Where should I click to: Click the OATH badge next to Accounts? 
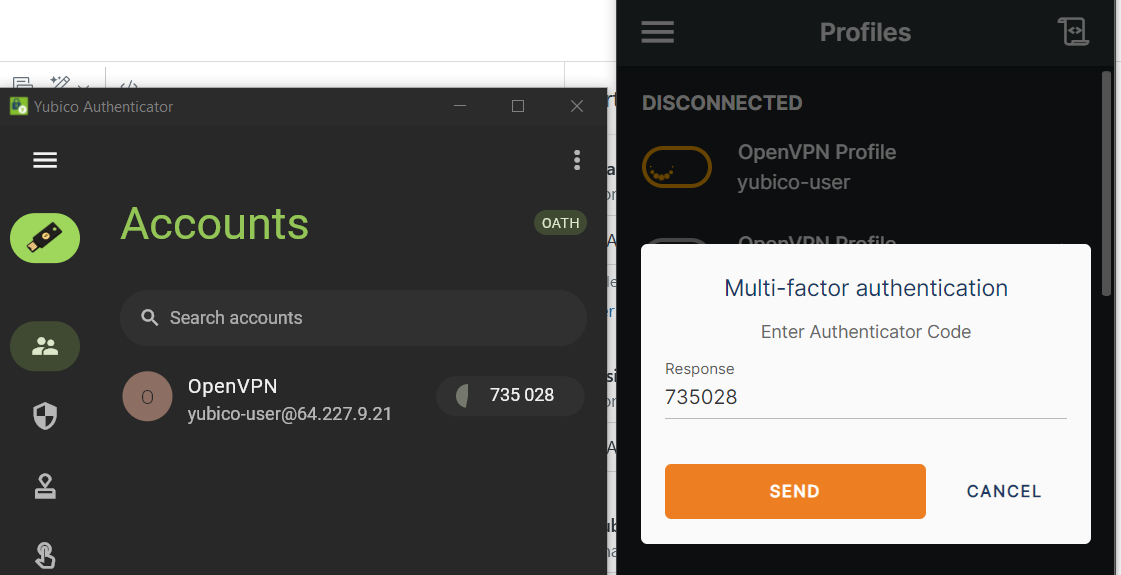tap(560, 223)
